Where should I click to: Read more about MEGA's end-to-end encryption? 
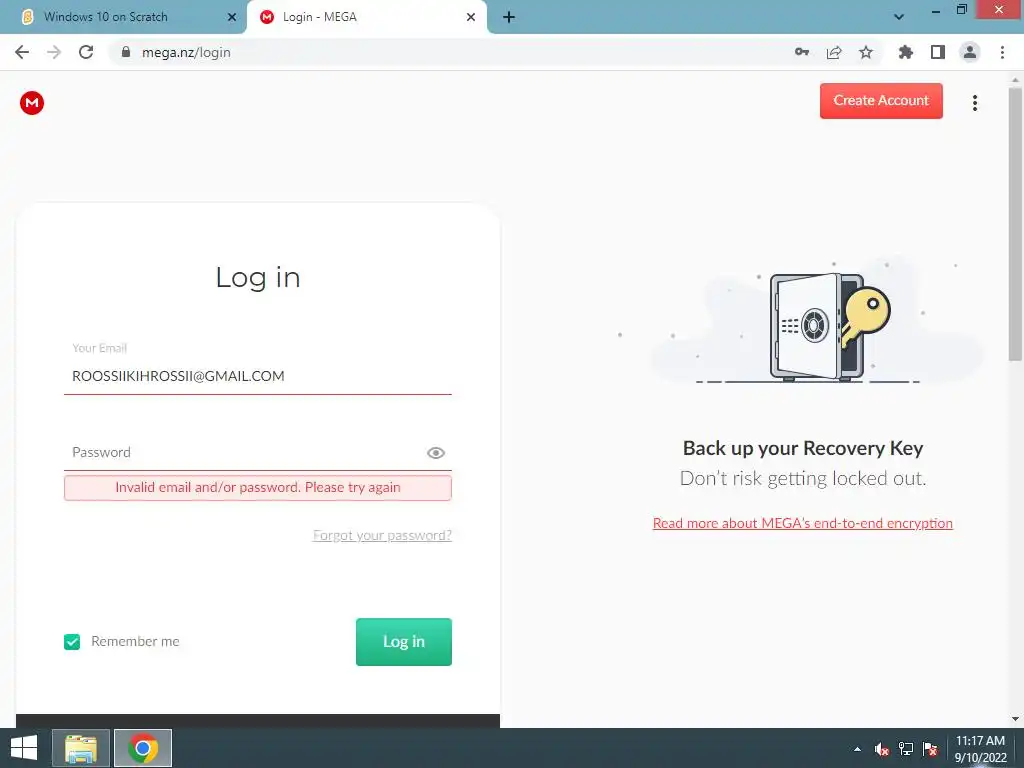tap(803, 523)
